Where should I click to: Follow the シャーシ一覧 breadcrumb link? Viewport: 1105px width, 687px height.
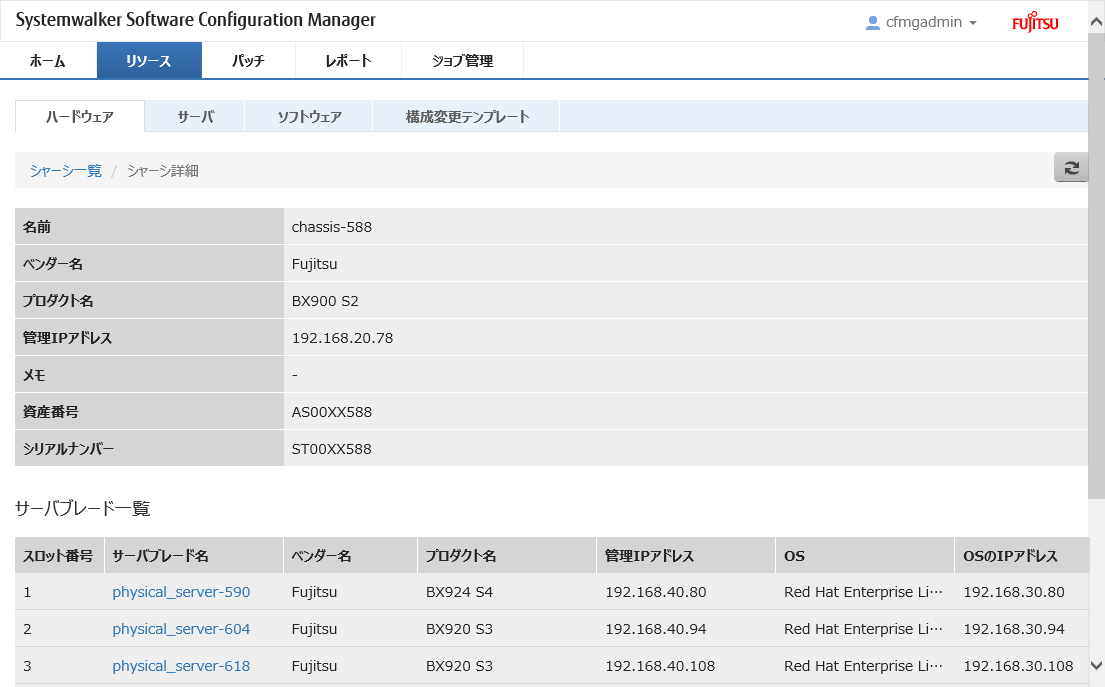pos(66,171)
